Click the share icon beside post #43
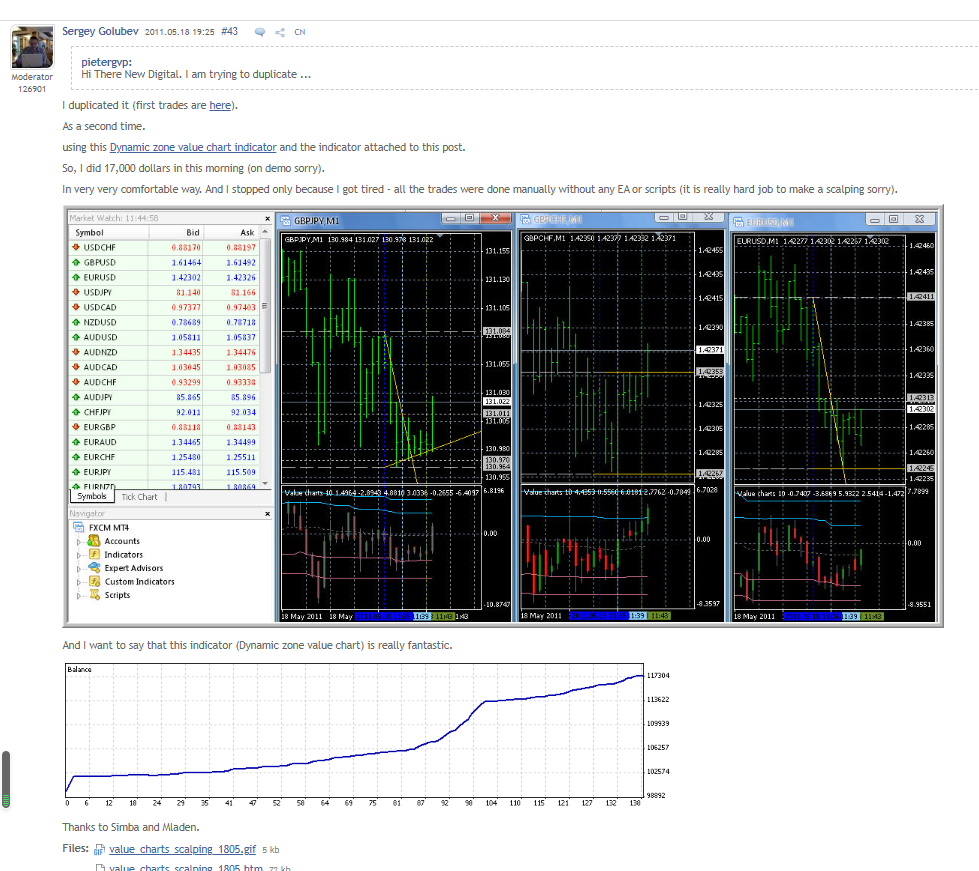The width and height of the screenshot is (979, 871). tap(280, 32)
